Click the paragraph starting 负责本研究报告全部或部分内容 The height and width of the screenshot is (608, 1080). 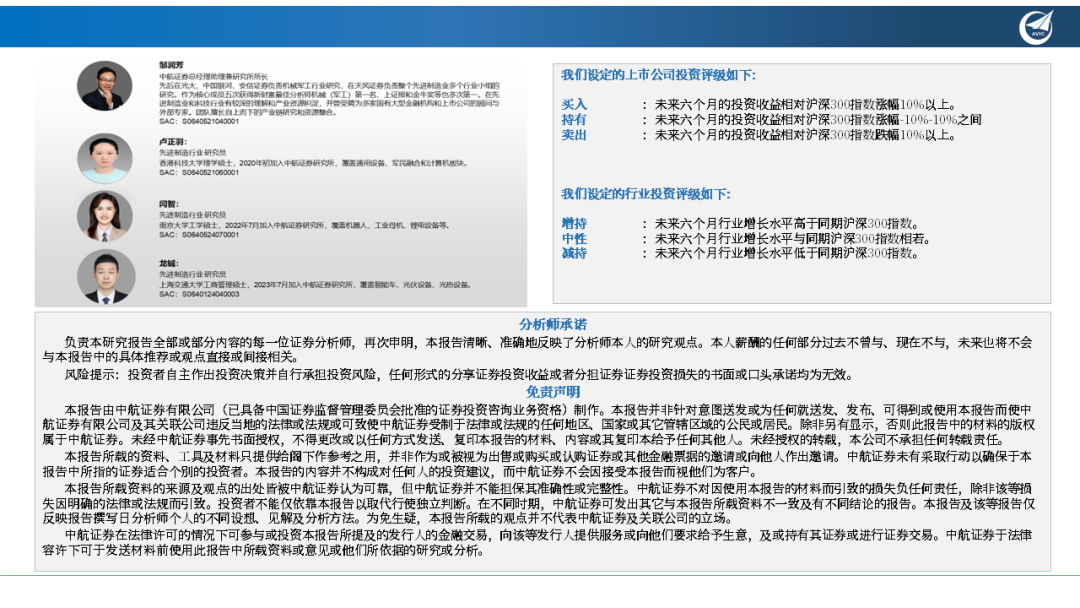537,350
